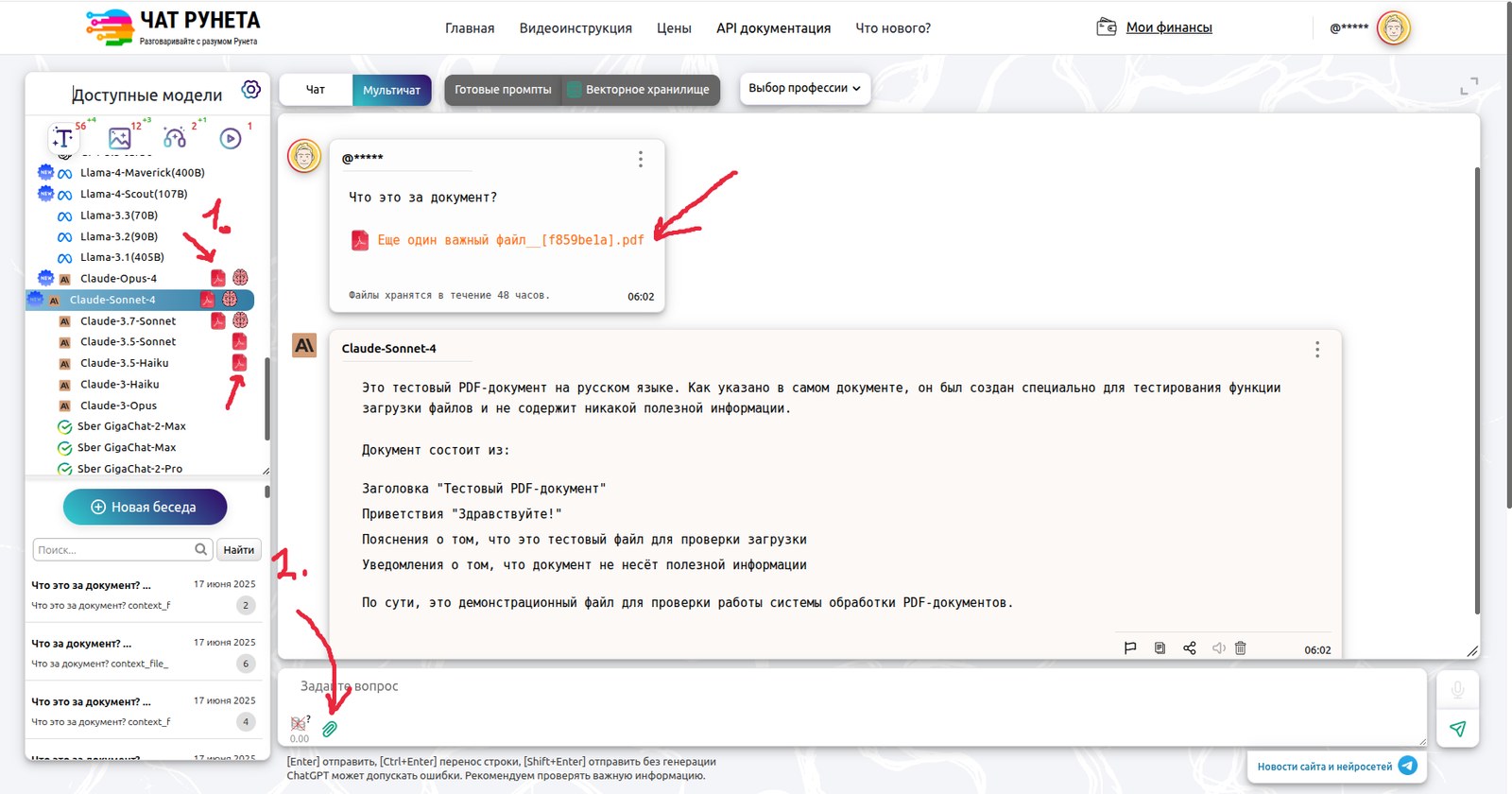Select the audio models category icon
Screen dimensions: 1512x794
pyautogui.click(x=175, y=138)
